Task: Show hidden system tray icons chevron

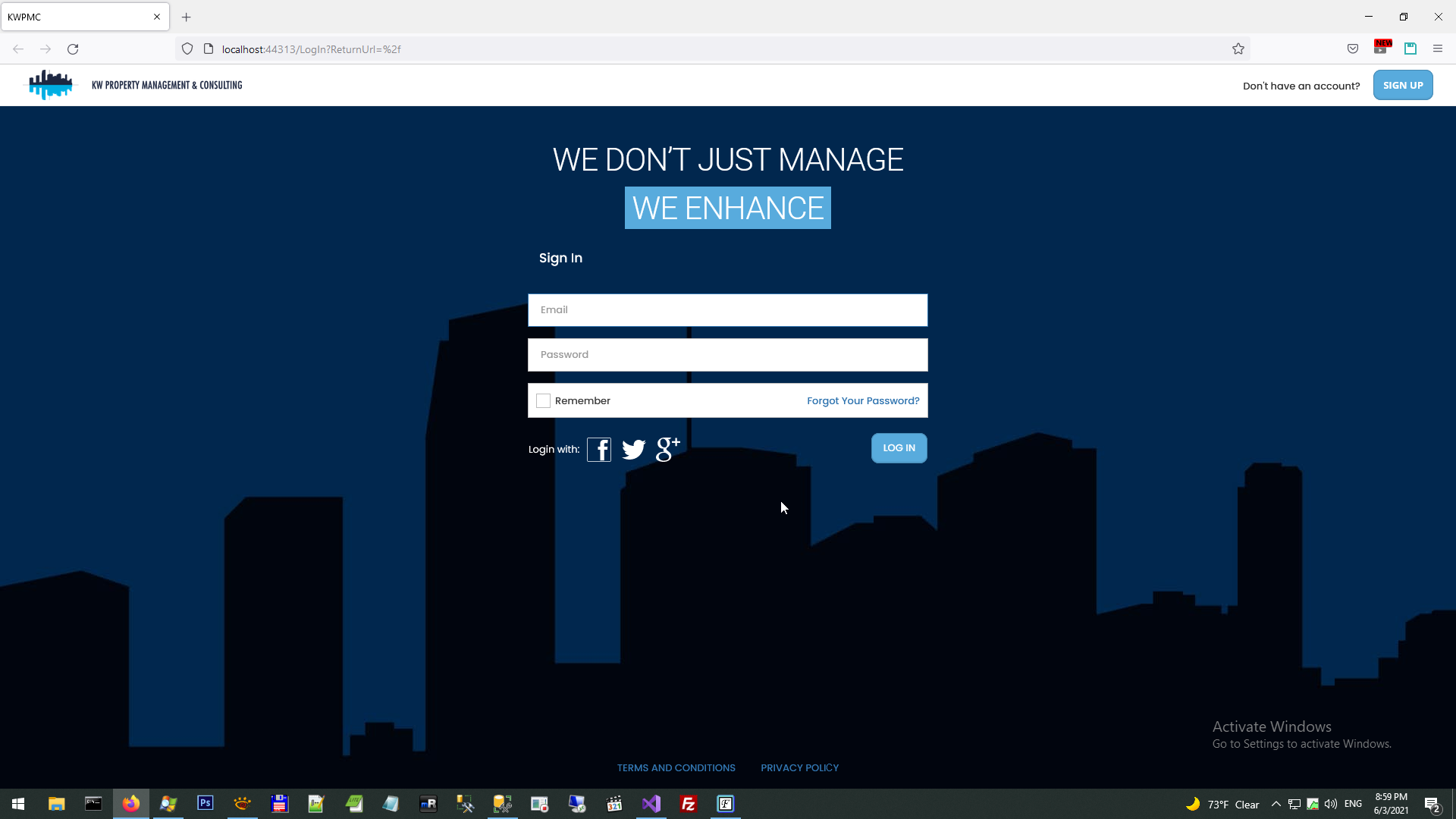Action: (x=1276, y=804)
